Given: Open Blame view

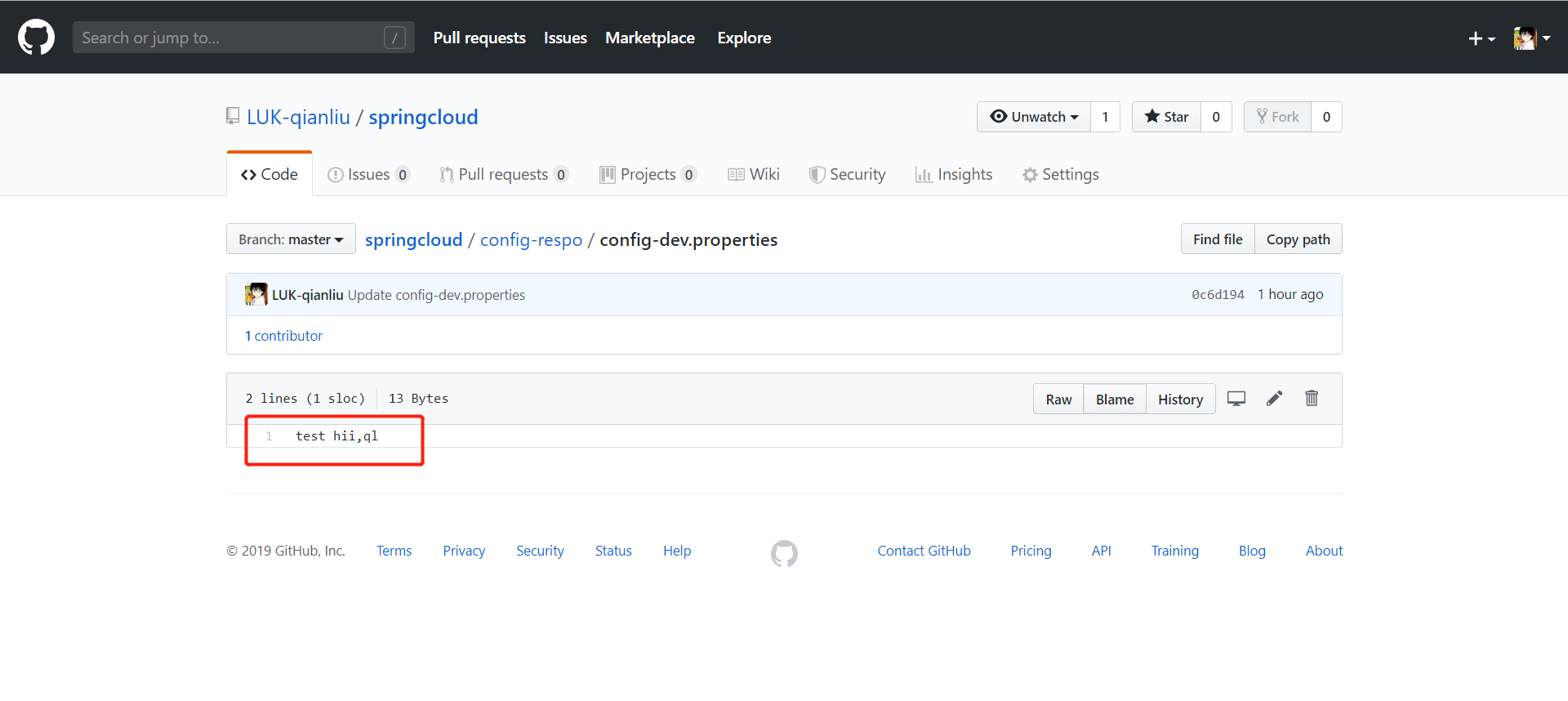Looking at the screenshot, I should (x=1115, y=400).
